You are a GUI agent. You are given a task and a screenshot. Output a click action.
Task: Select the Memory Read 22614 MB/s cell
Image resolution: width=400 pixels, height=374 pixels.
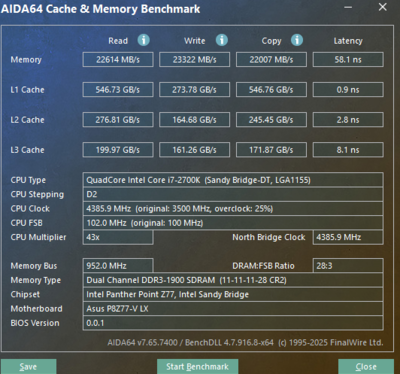coord(118,60)
